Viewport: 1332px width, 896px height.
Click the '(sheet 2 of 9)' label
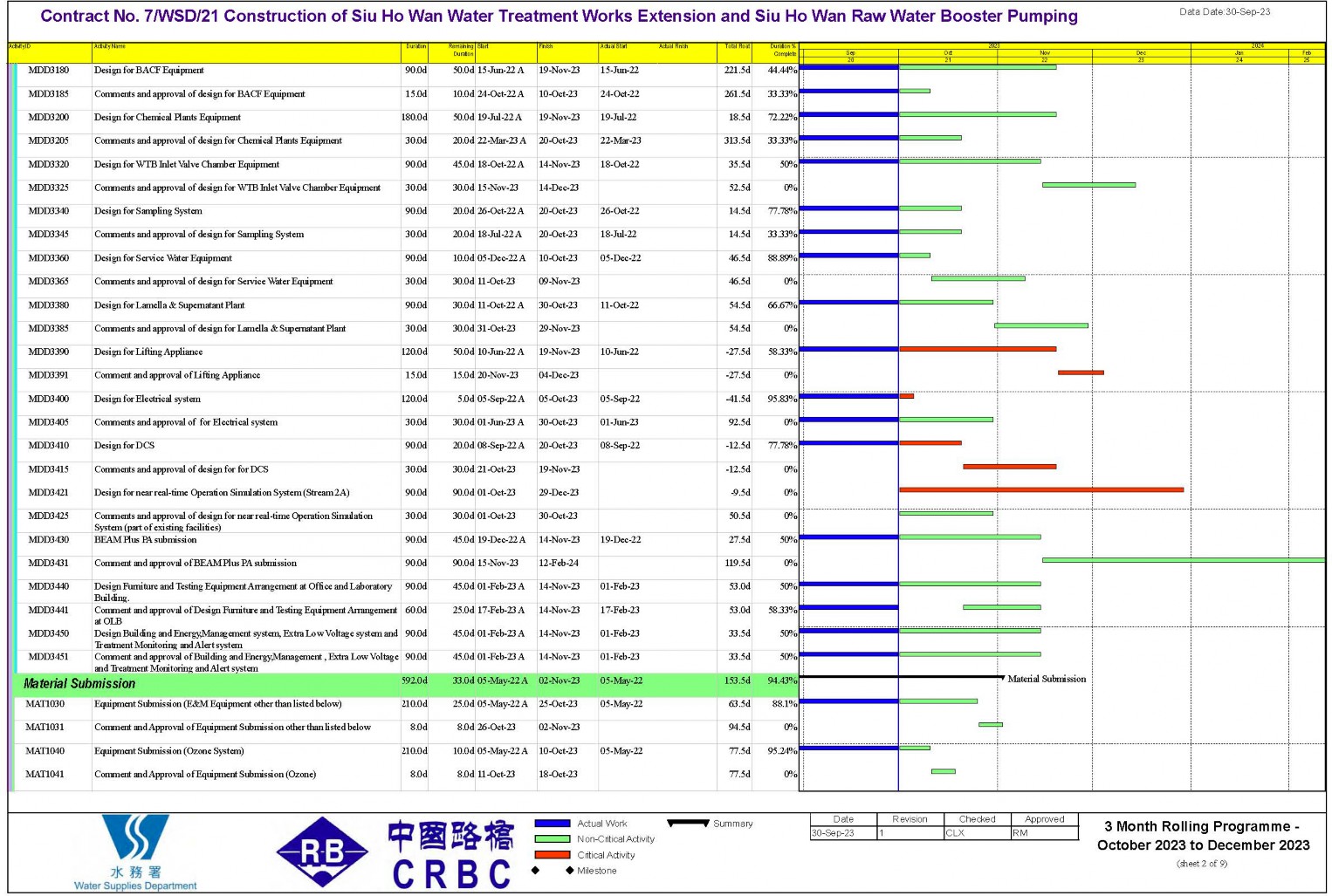coord(1203,864)
